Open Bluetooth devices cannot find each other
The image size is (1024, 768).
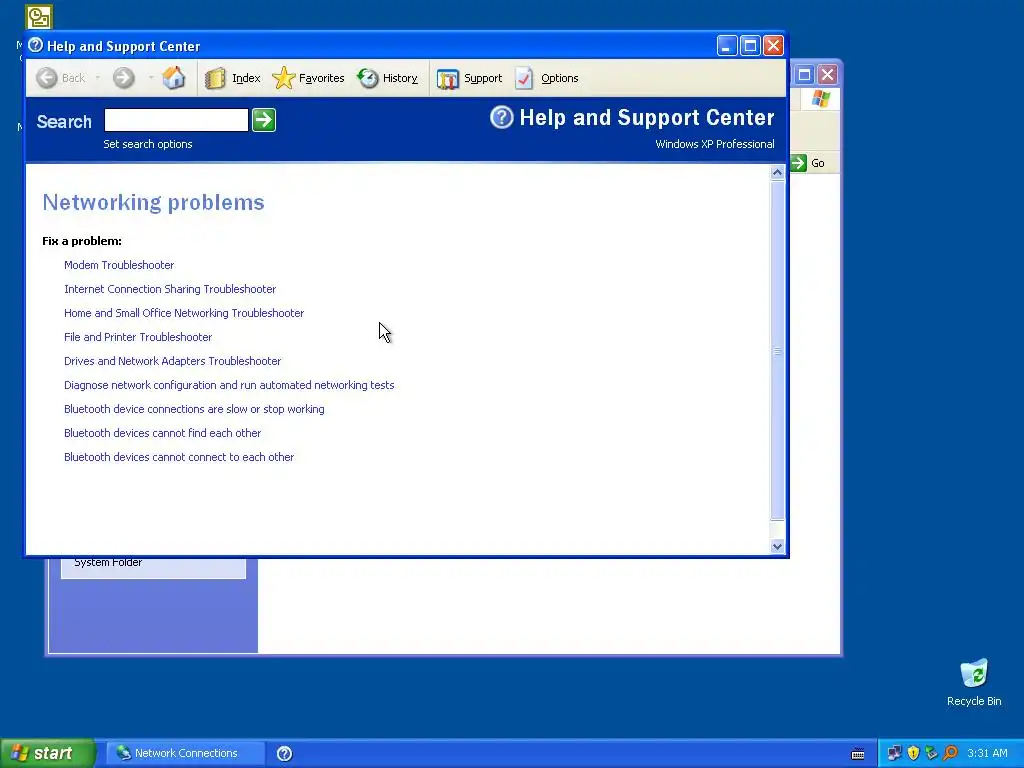162,433
